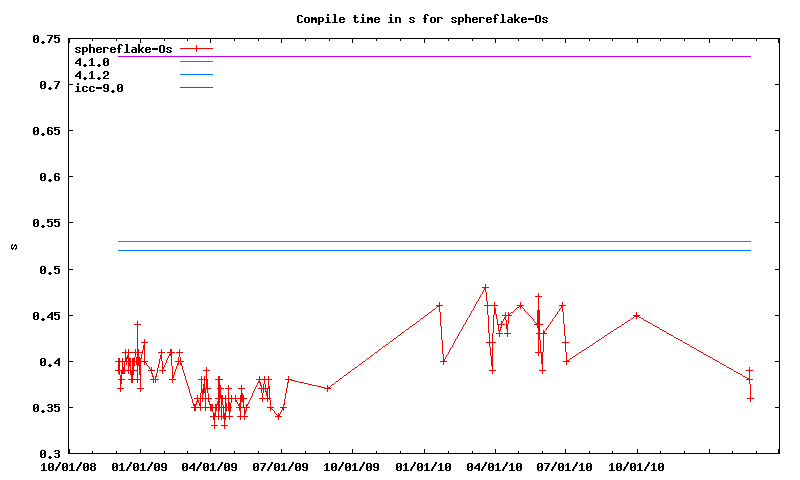Viewport: 800px width, 480px height.
Task: Click the 10/01/08 x-axis date label
Action: point(69,467)
